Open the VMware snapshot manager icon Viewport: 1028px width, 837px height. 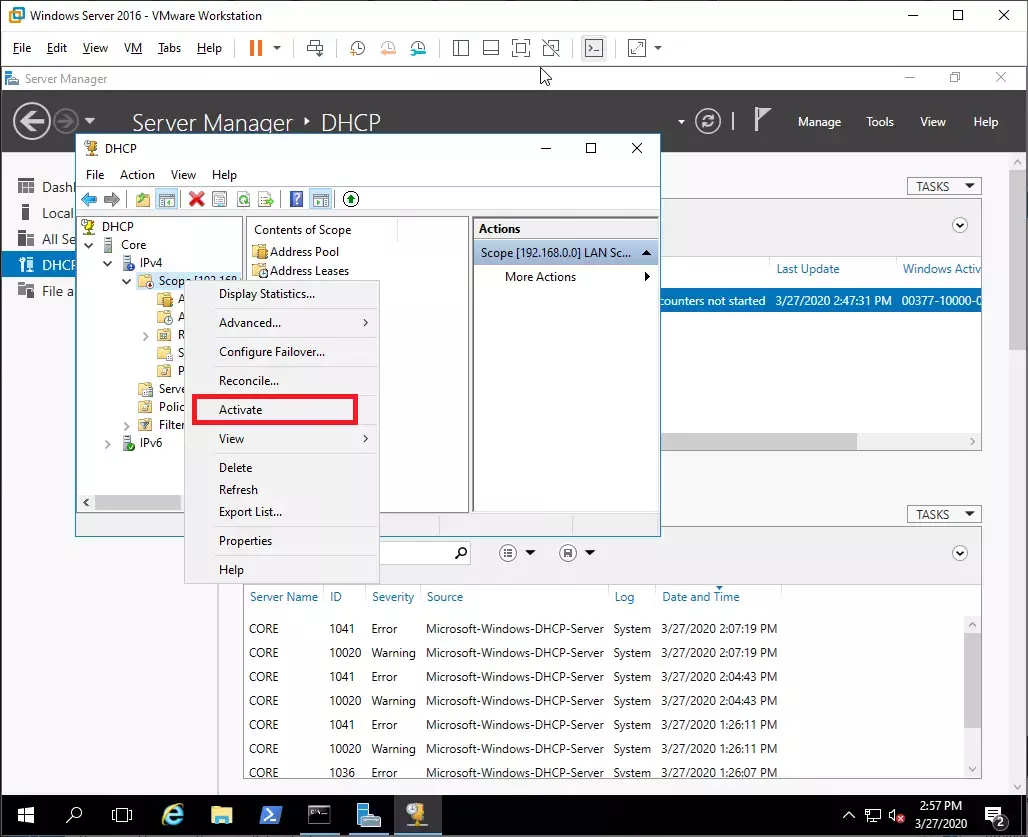[418, 48]
